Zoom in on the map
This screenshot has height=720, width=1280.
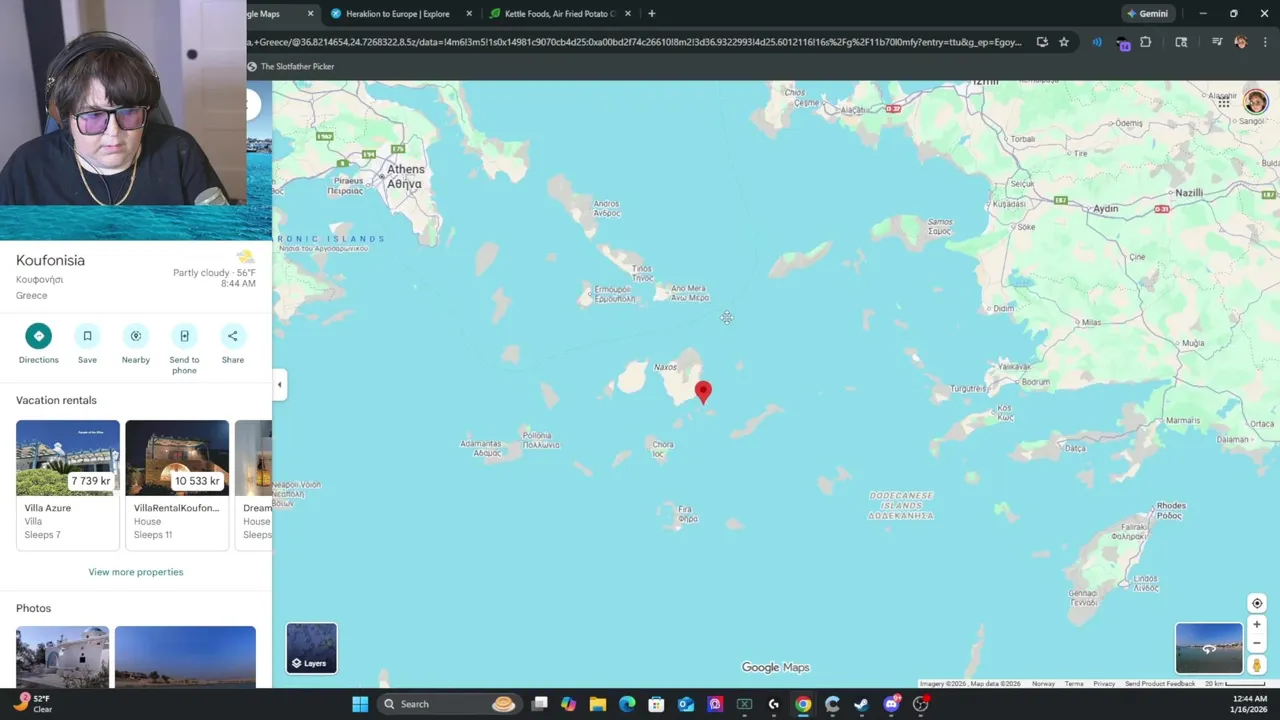pos(1257,625)
